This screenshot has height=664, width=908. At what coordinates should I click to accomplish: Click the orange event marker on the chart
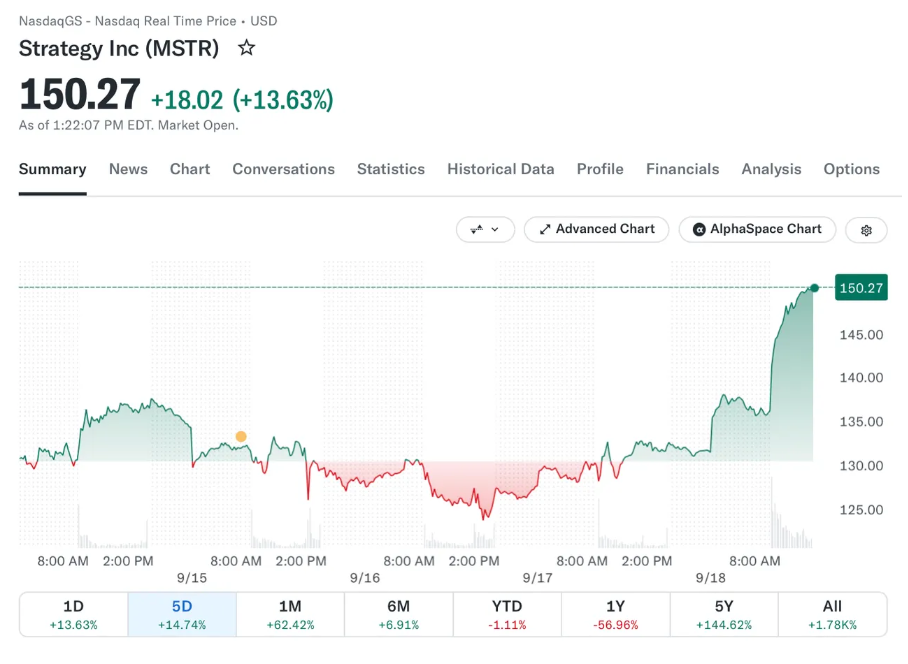(x=241, y=436)
